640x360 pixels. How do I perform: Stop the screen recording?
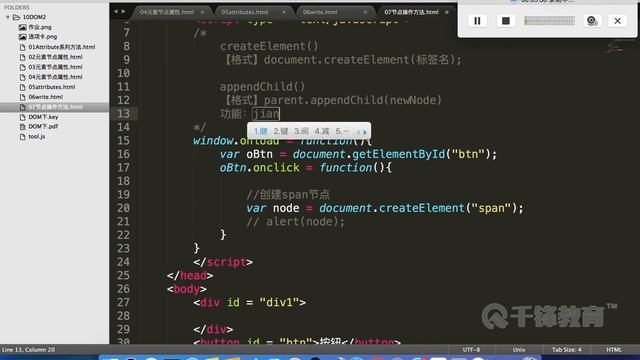click(x=505, y=21)
